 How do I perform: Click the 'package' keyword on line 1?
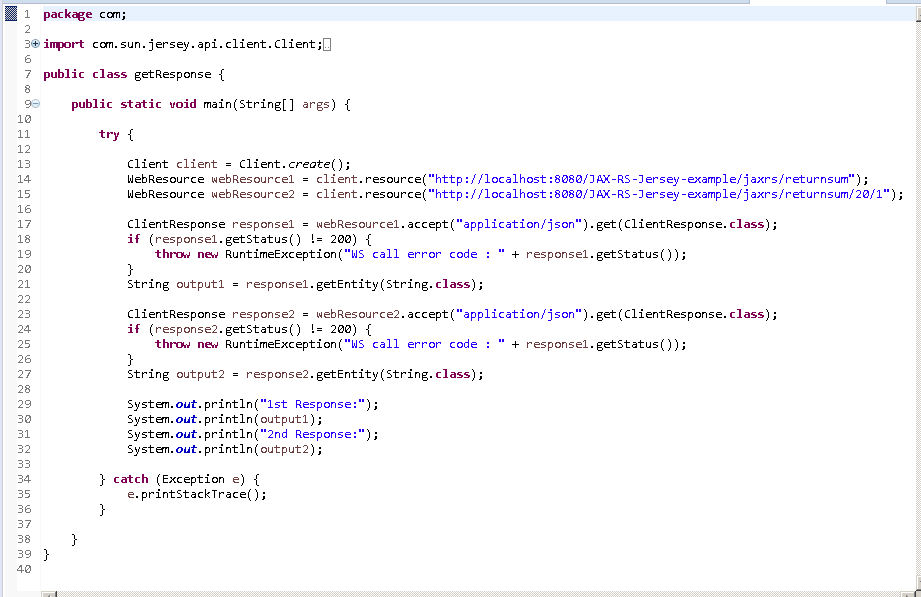68,15
